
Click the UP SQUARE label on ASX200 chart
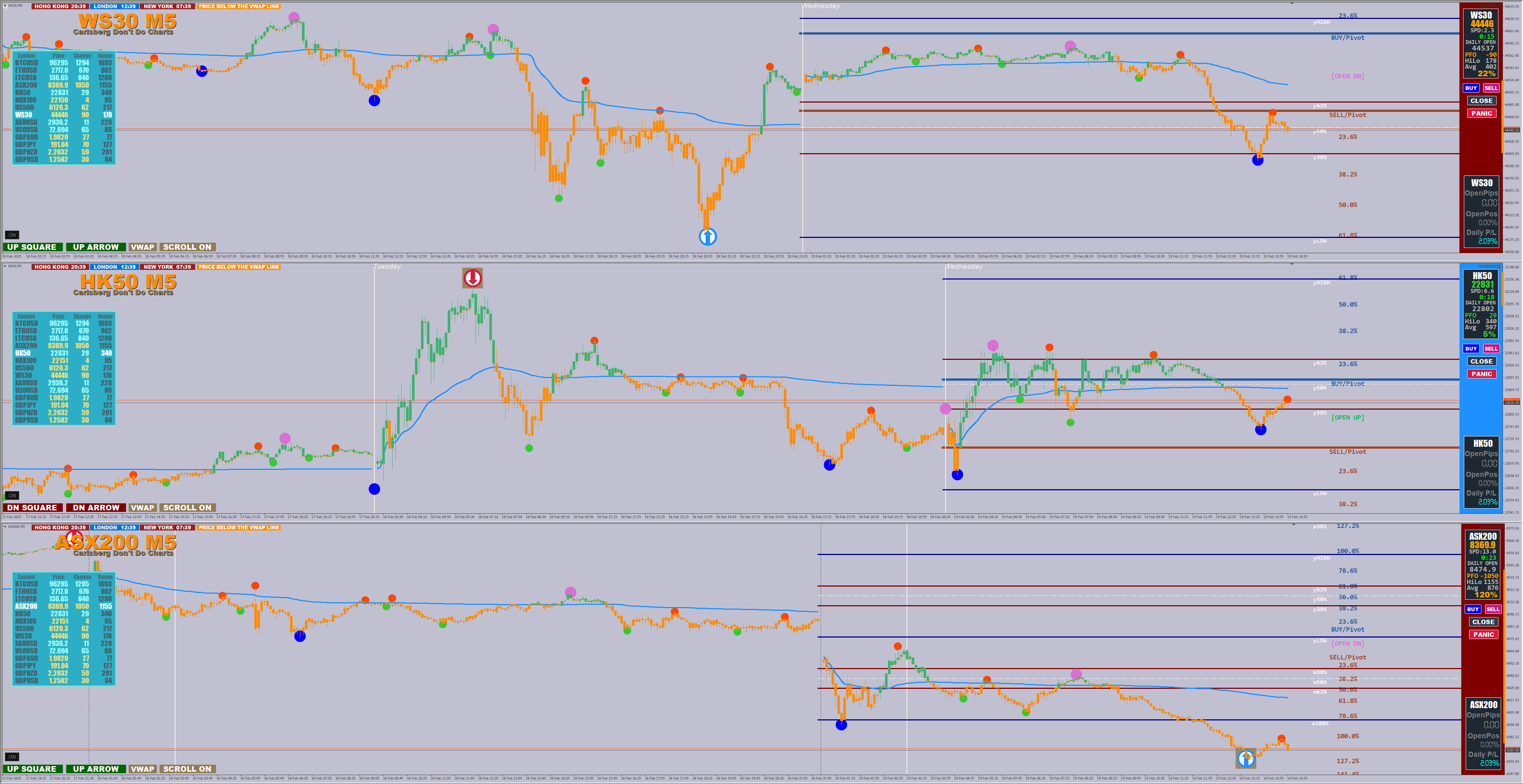pyautogui.click(x=32, y=769)
